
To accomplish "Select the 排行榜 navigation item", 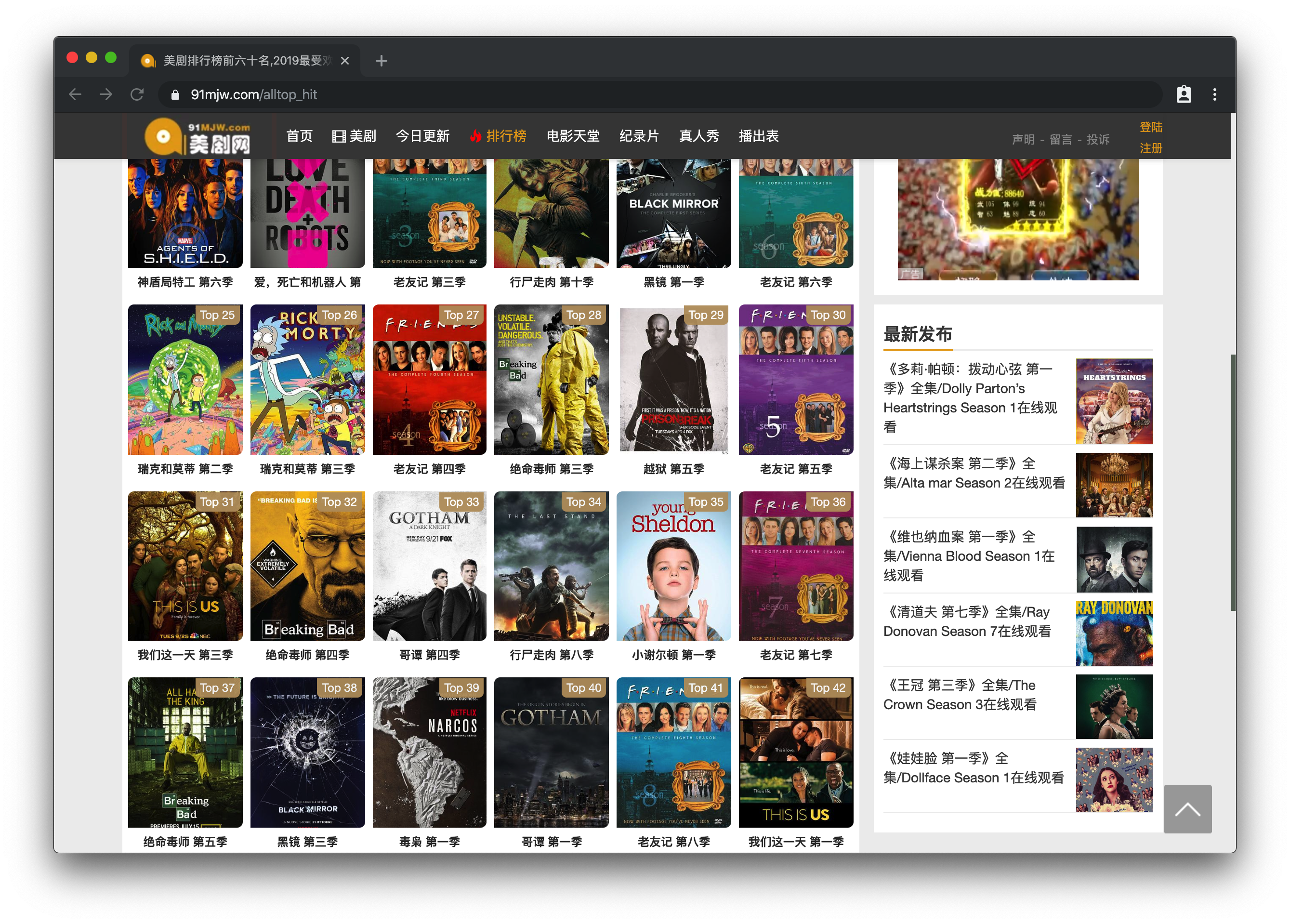I will [x=498, y=136].
